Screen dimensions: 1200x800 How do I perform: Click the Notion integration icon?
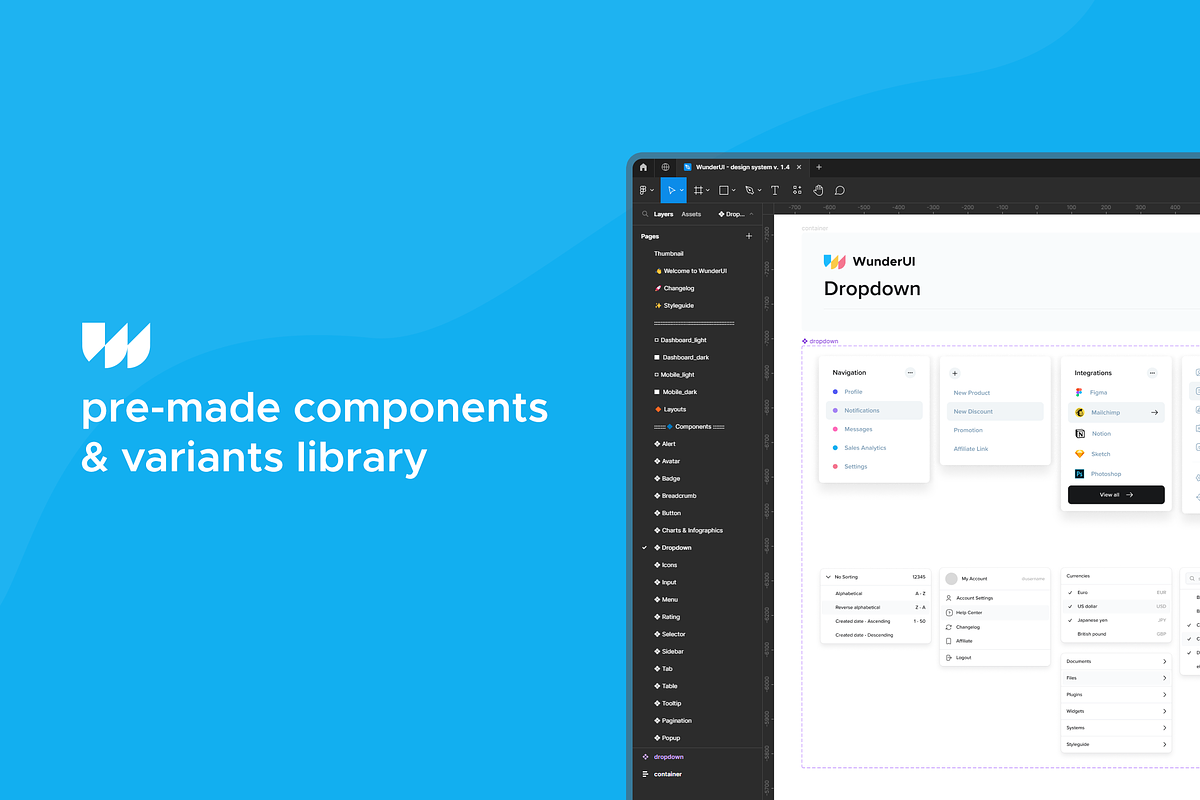pos(1080,434)
